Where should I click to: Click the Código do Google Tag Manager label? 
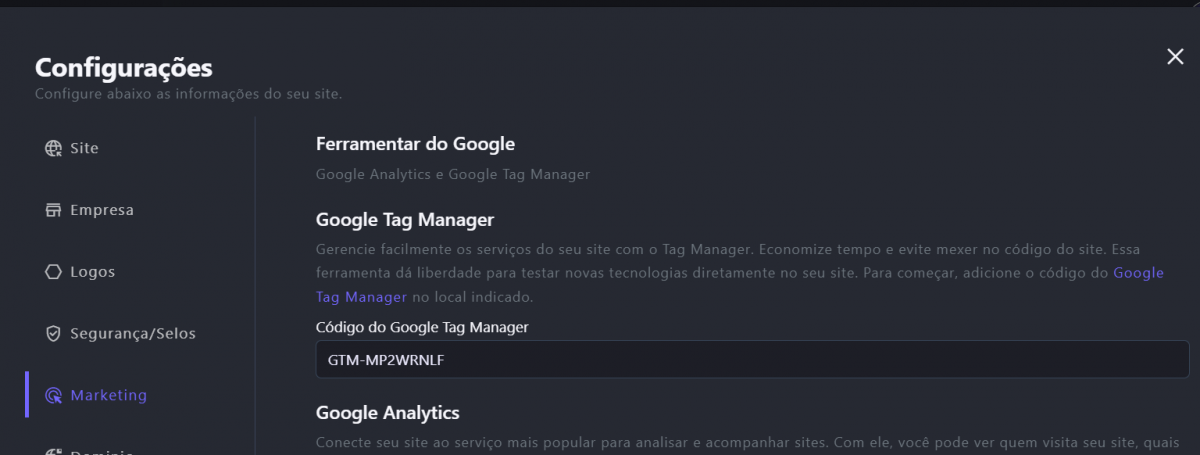[x=422, y=327]
